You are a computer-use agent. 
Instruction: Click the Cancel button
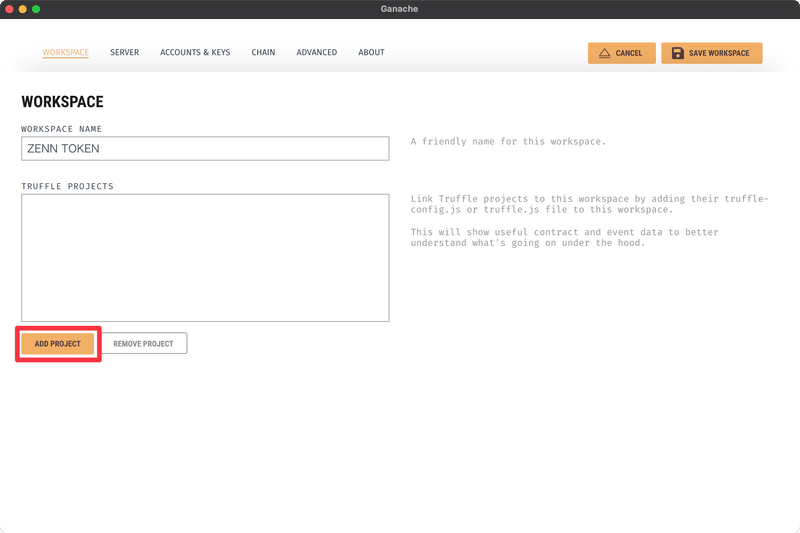pyautogui.click(x=621, y=53)
